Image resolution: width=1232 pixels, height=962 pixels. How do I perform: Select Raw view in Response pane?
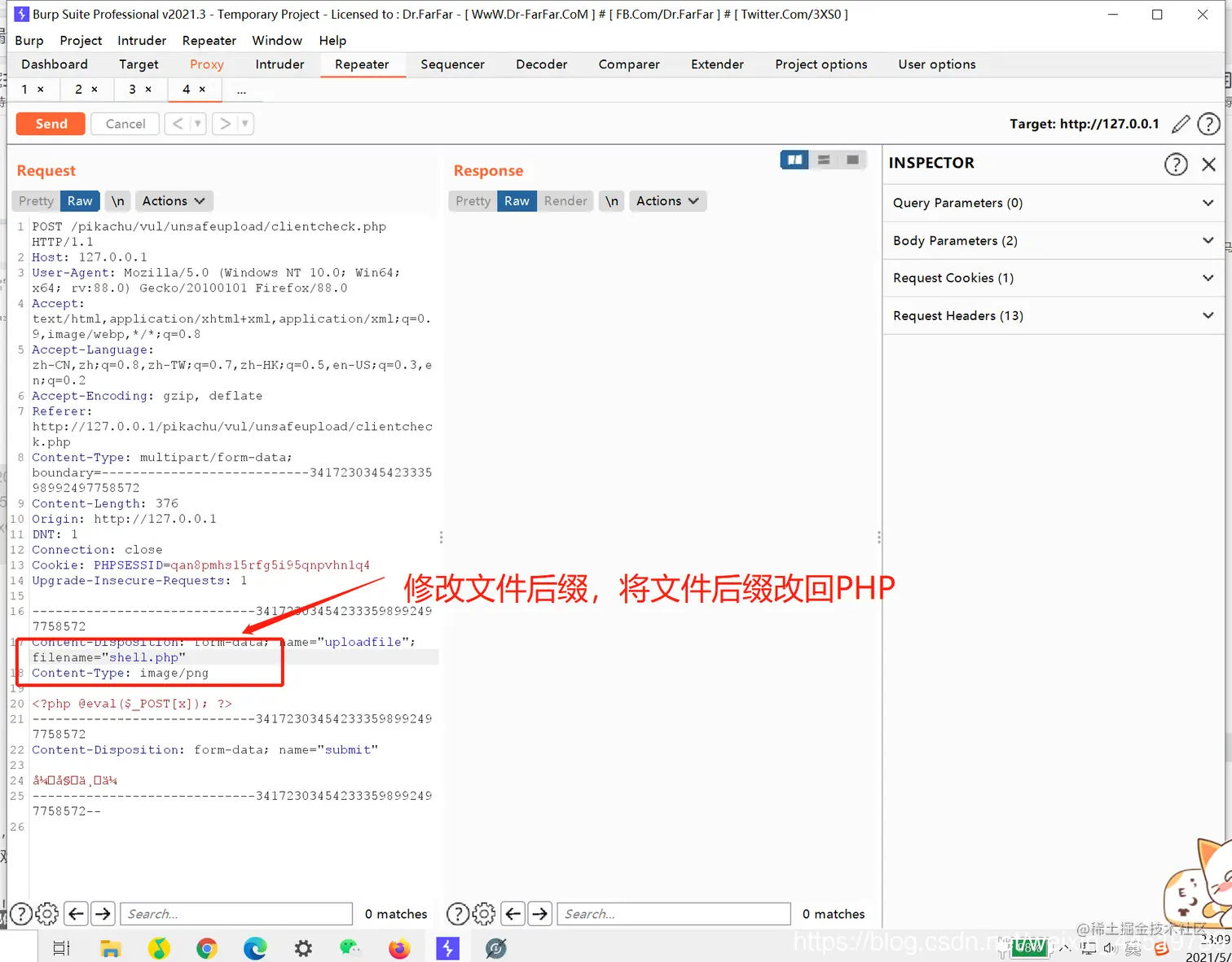click(x=517, y=201)
